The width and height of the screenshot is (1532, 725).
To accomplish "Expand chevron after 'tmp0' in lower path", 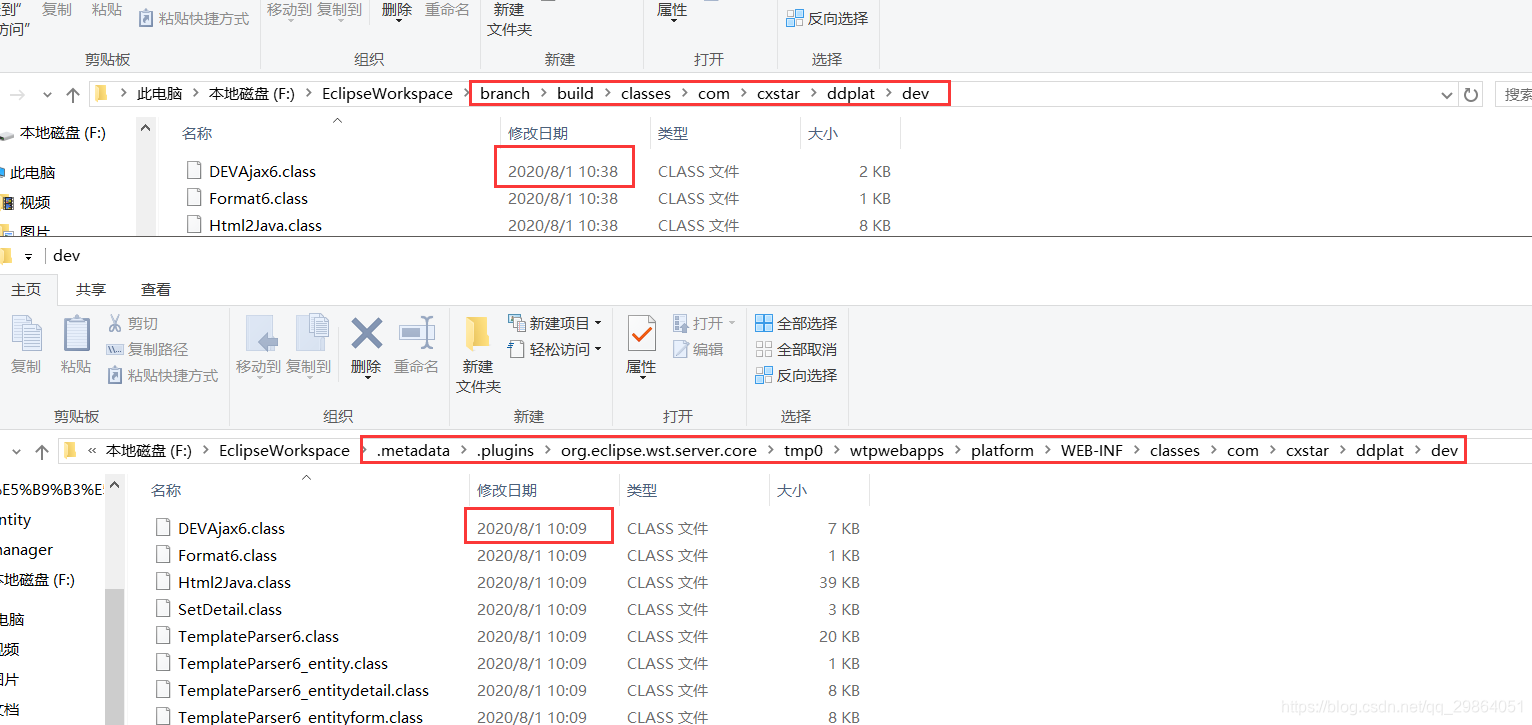I will 837,451.
